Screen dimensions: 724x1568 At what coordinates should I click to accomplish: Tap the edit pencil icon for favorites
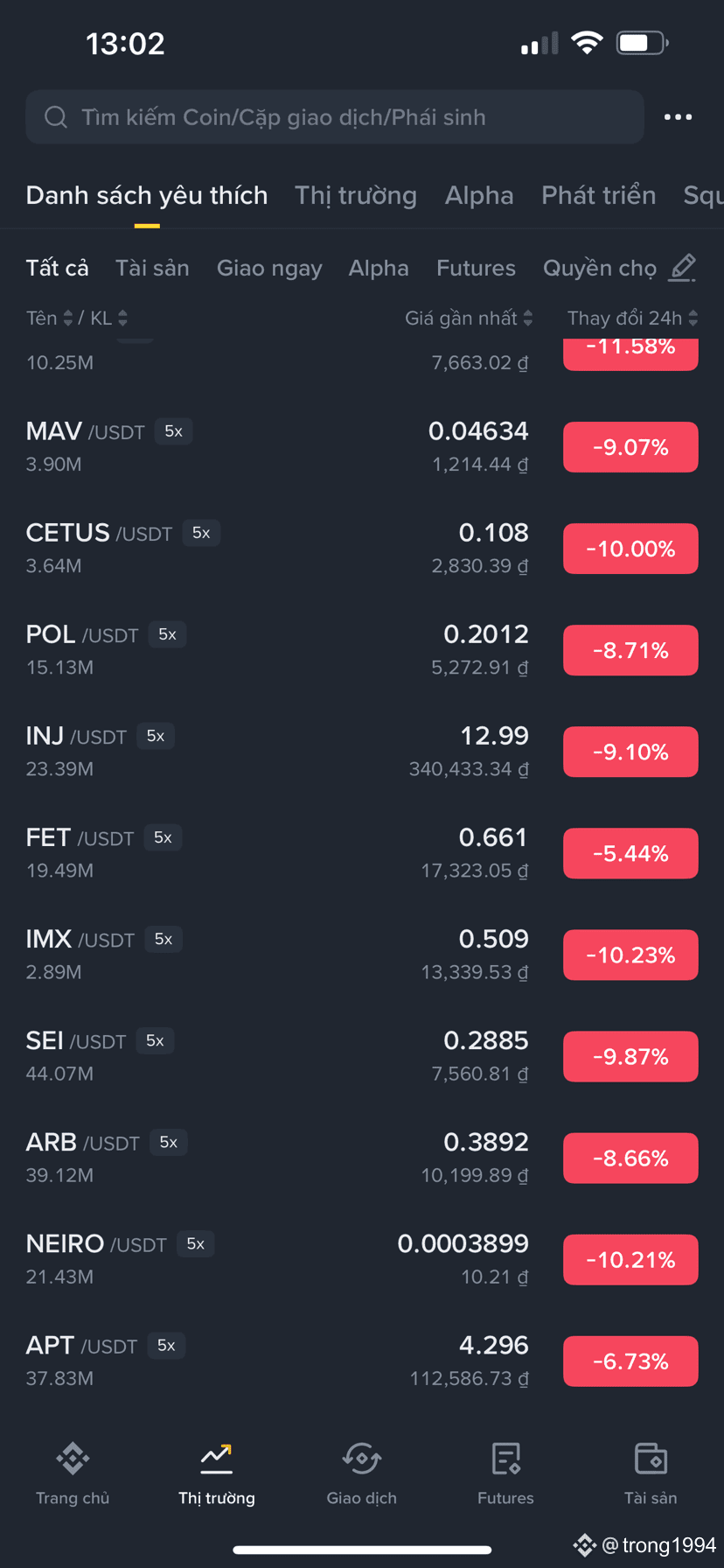(x=682, y=268)
